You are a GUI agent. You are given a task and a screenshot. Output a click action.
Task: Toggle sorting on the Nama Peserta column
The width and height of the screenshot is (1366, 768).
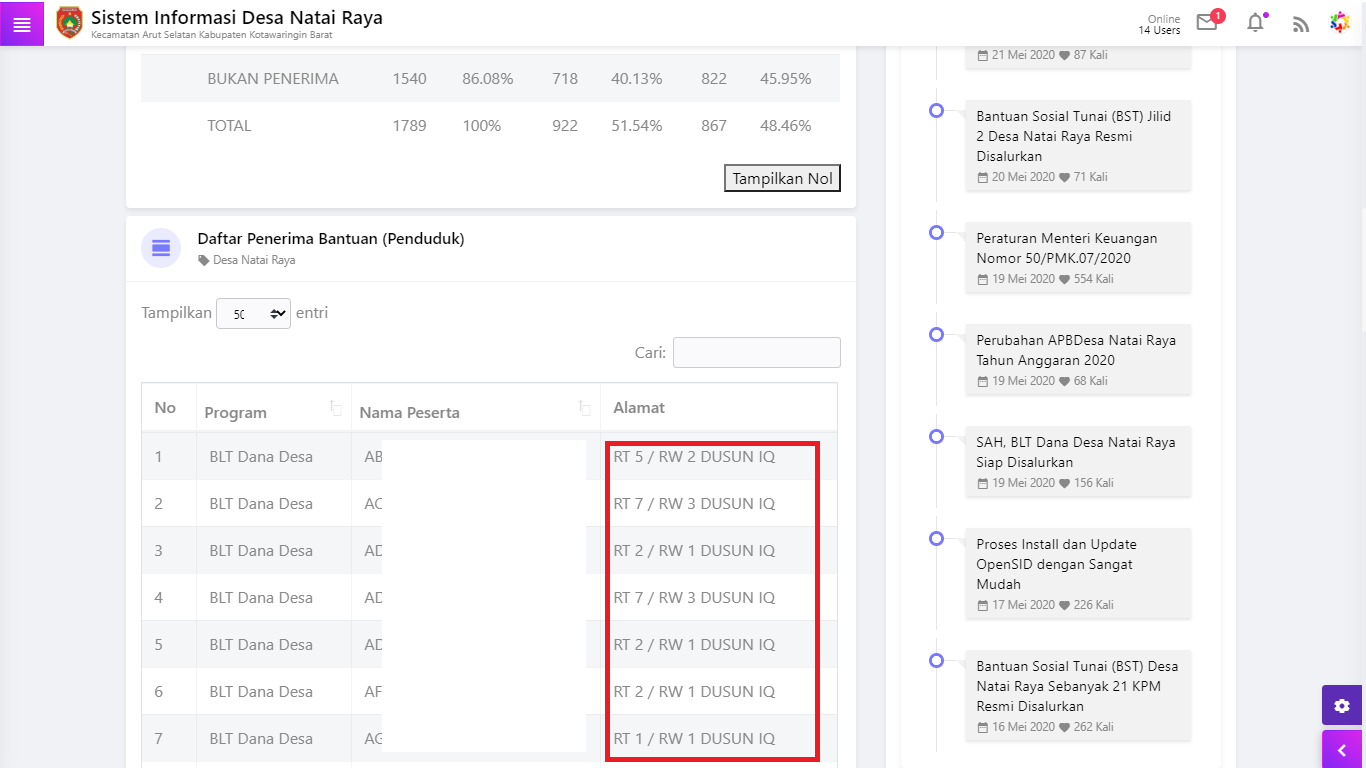[584, 408]
